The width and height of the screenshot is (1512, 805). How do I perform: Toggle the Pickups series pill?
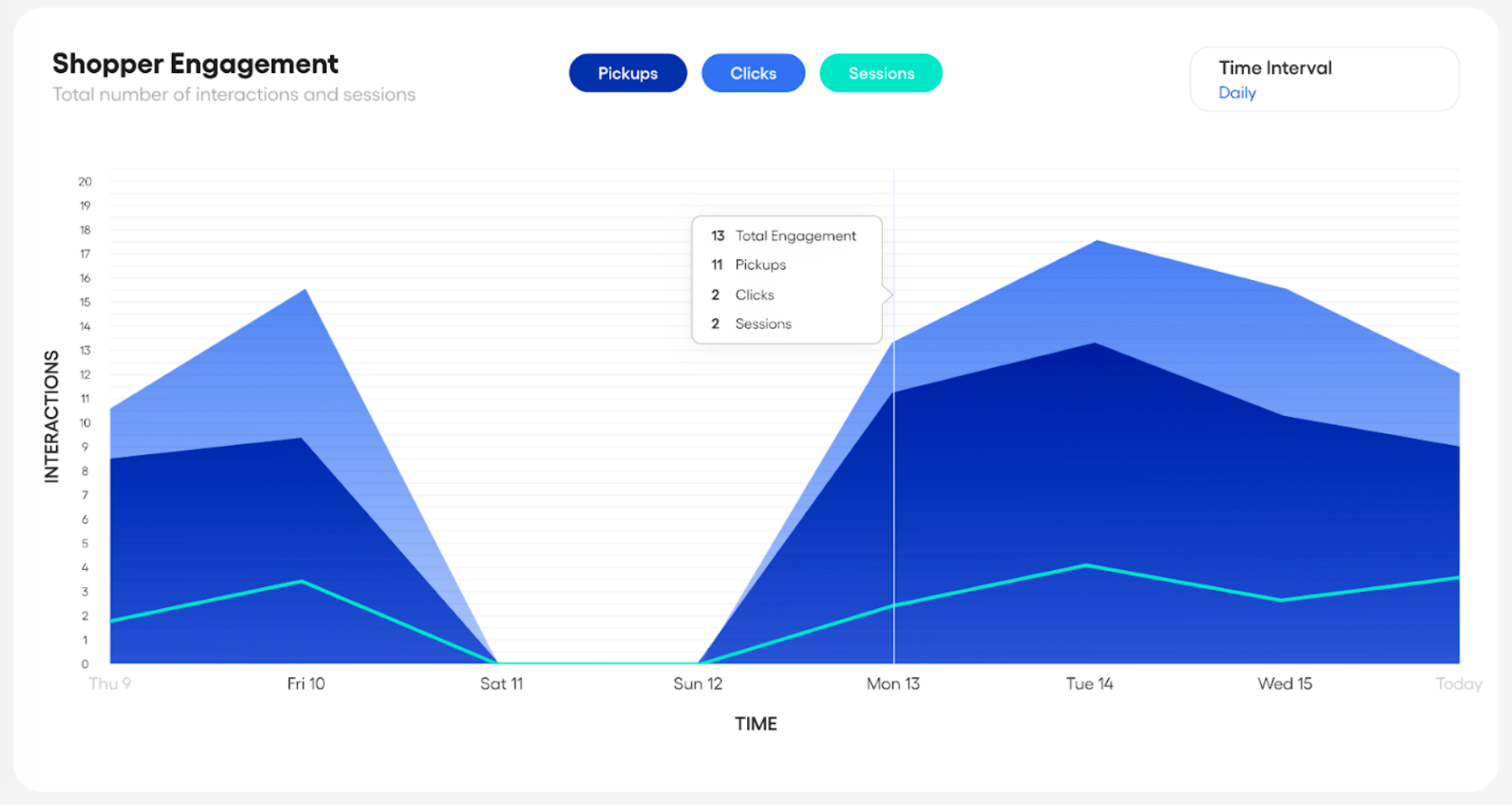627,73
